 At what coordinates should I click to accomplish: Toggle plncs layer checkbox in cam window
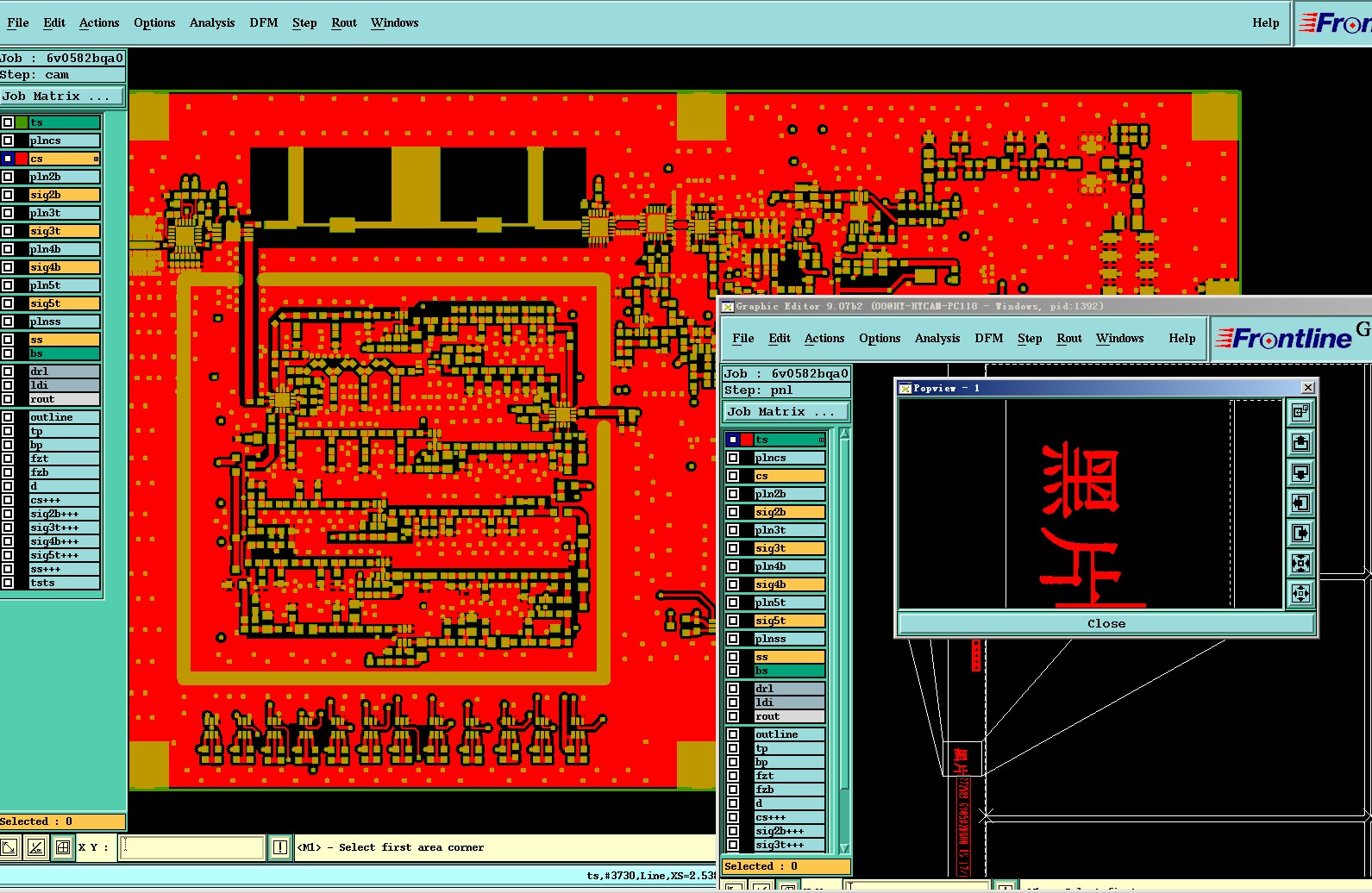(x=8, y=141)
